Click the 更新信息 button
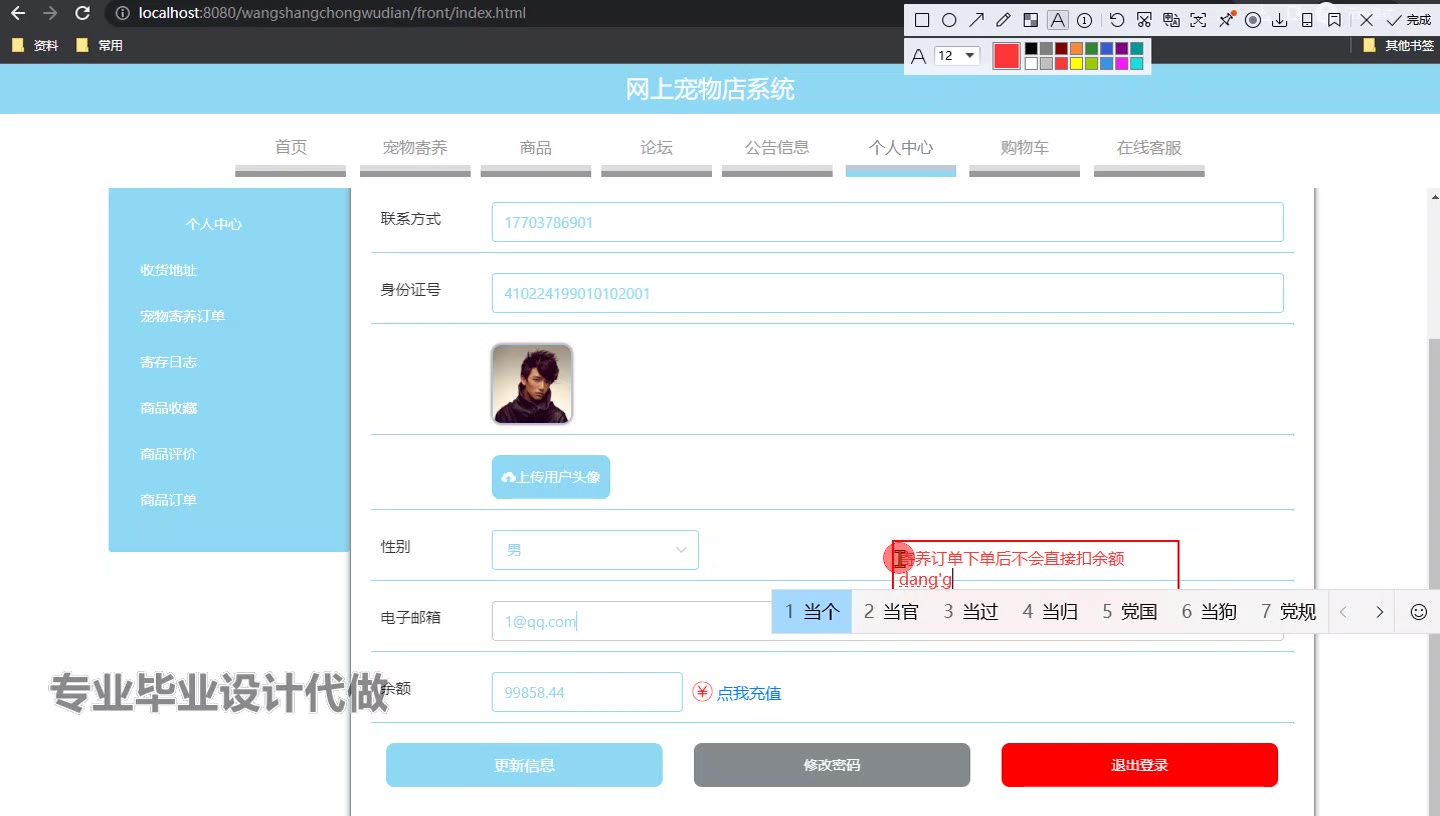Image resolution: width=1440 pixels, height=816 pixels. [x=524, y=765]
